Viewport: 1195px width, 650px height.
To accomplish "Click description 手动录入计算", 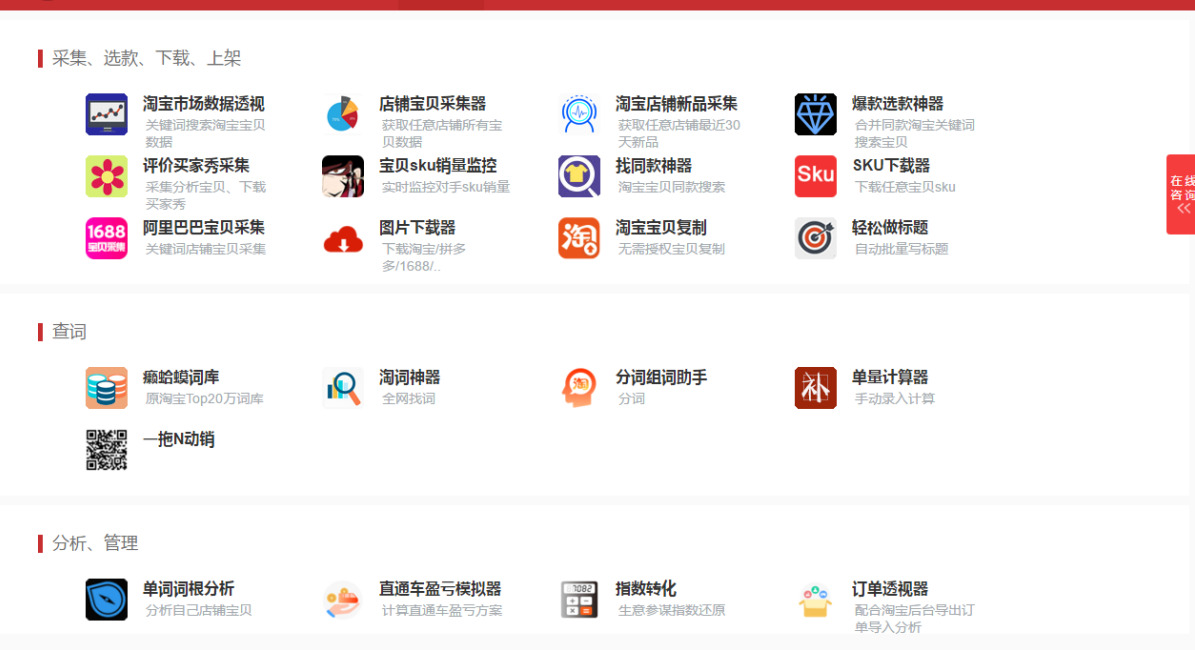I will (x=894, y=399).
